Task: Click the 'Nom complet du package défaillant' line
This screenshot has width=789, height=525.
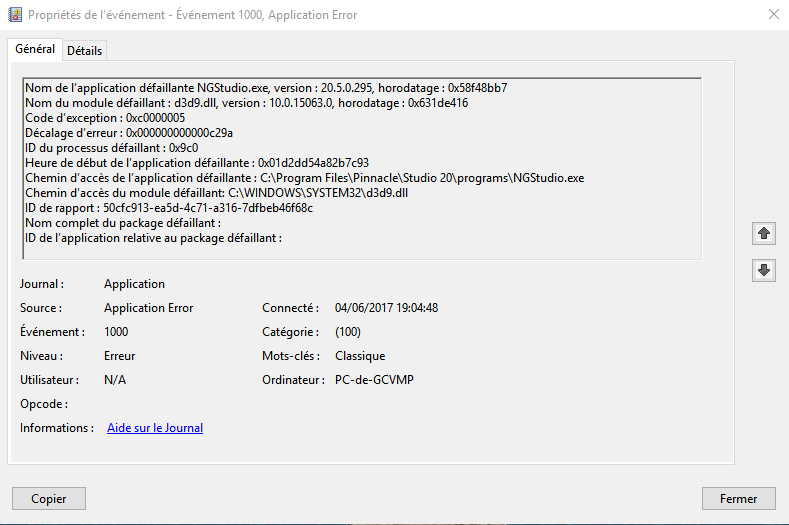Action: click(x=123, y=223)
